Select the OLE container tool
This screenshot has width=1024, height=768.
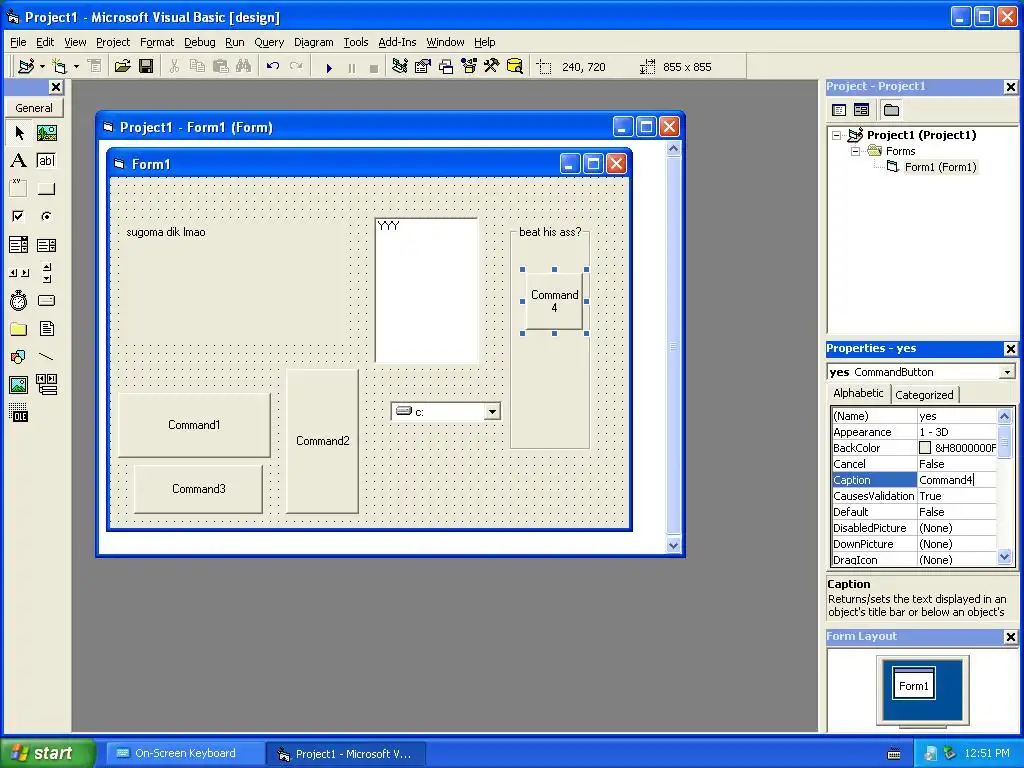(19, 413)
